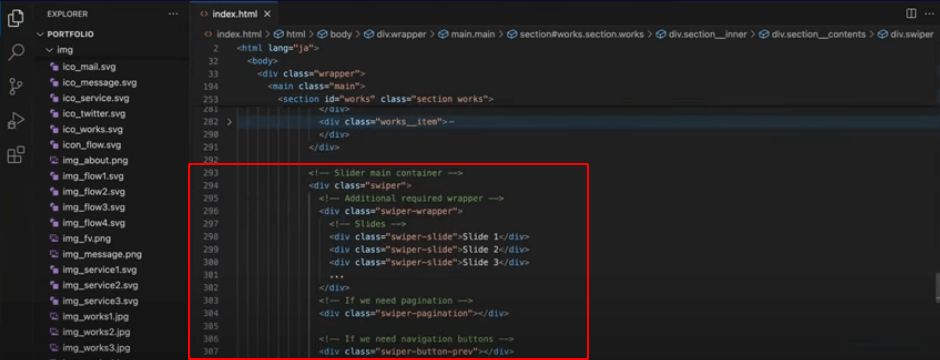The height and width of the screenshot is (360, 940).
Task: Select the index.html editor tab
Action: click(x=234, y=14)
